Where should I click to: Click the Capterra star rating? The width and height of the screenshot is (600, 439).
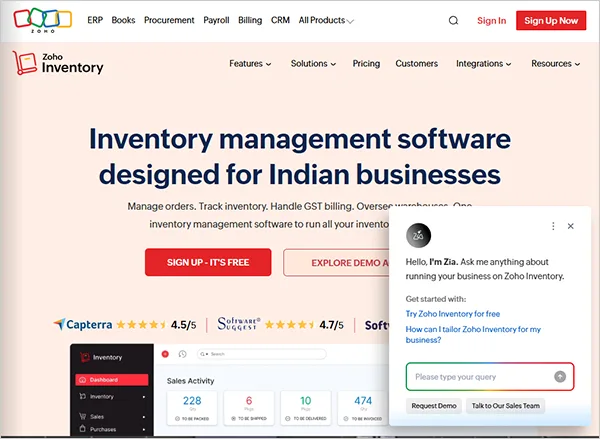point(141,325)
